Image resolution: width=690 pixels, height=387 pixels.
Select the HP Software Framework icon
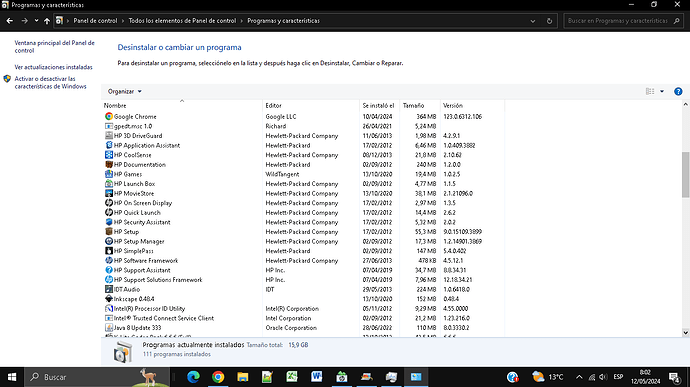pos(109,261)
